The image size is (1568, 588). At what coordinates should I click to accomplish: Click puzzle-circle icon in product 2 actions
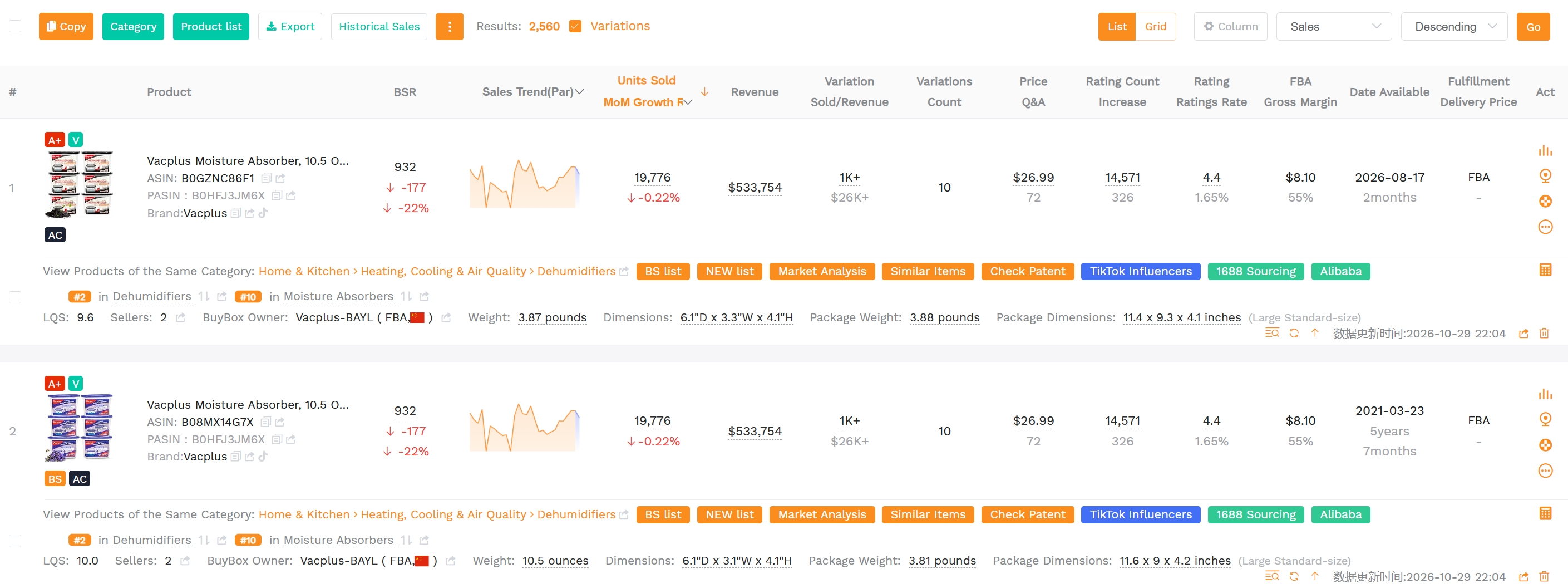coord(1545,445)
